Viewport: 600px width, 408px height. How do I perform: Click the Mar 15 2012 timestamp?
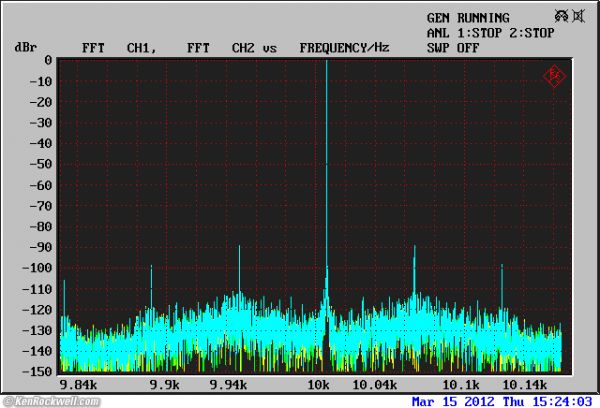click(502, 401)
